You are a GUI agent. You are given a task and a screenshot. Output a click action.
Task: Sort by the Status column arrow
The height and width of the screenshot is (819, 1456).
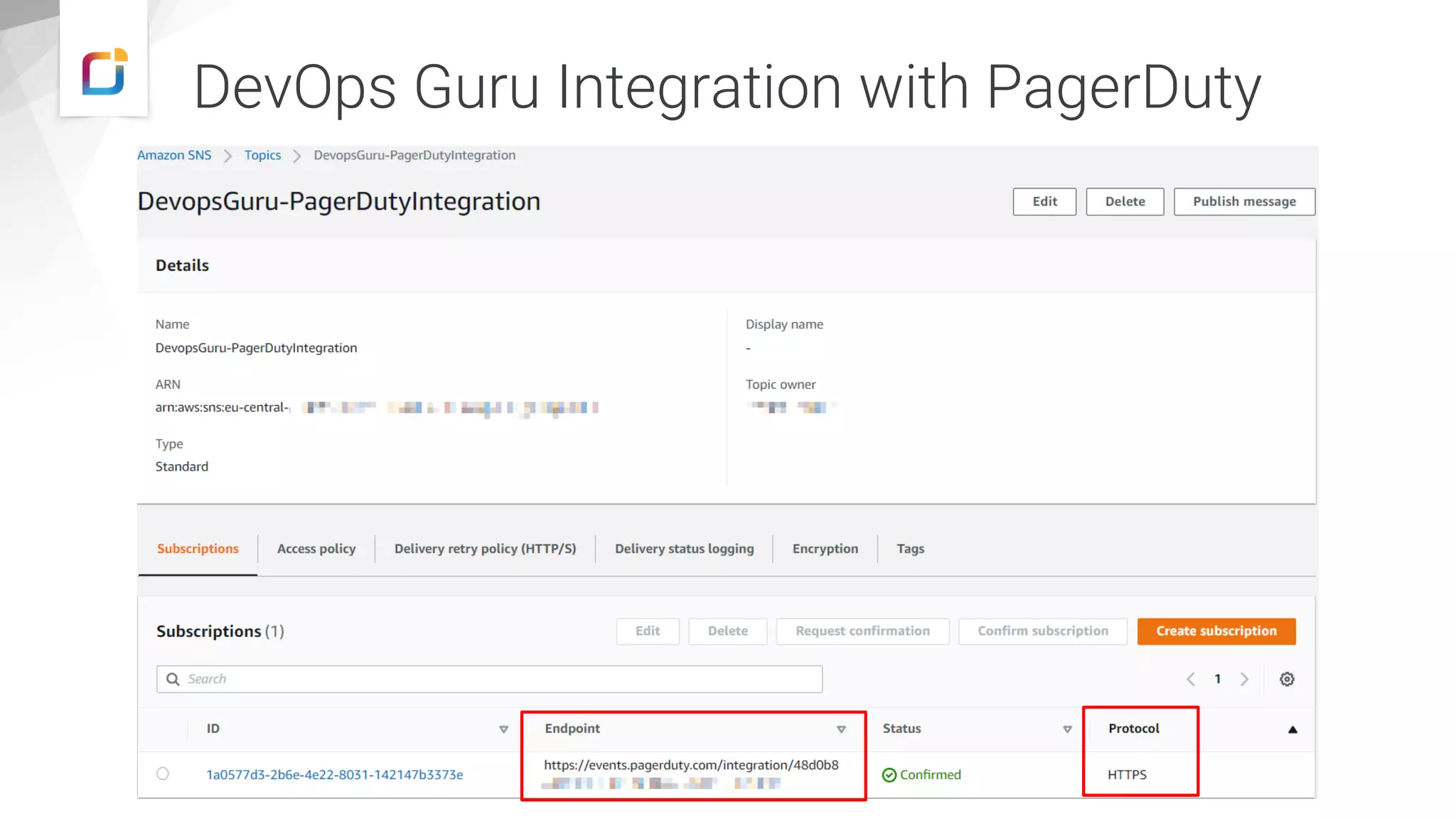coord(1067,729)
